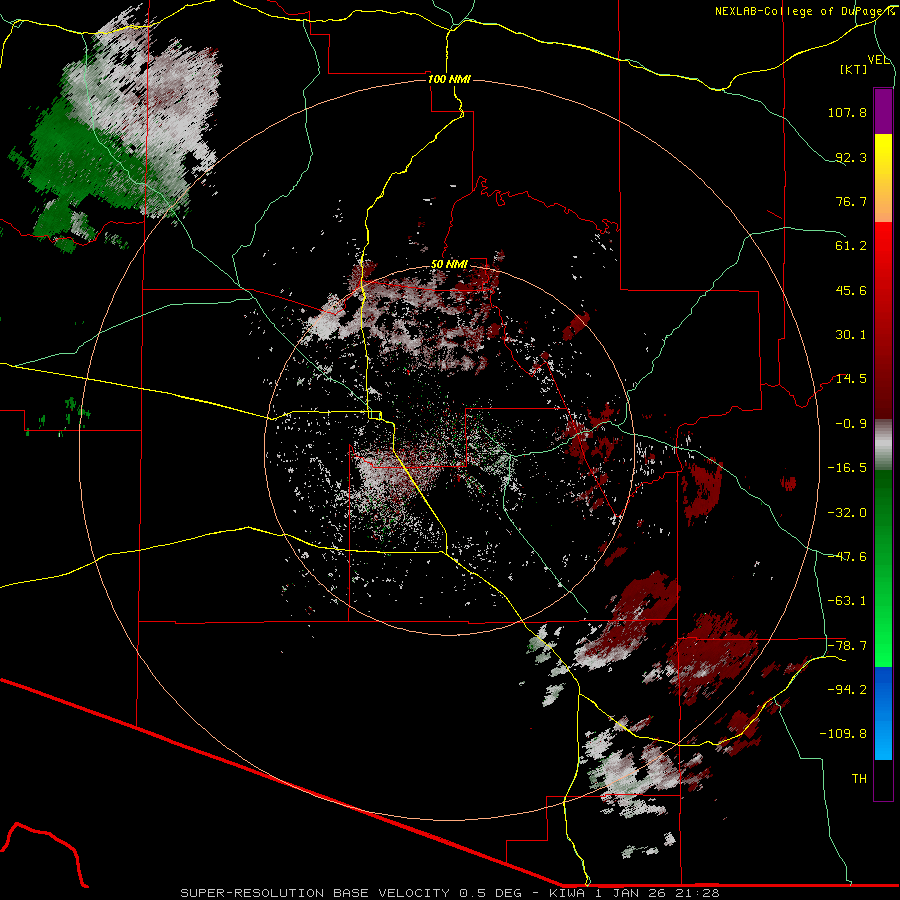Click the 61.2 value on the velocity scale

[851, 246]
